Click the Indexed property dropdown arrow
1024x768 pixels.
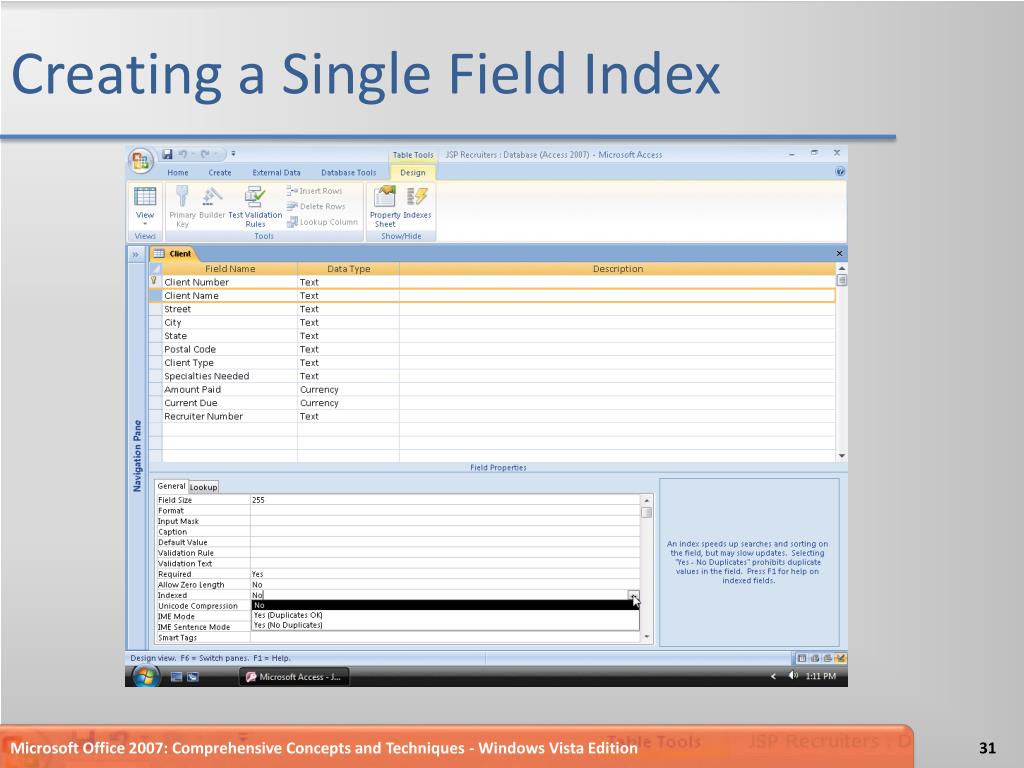pos(633,595)
